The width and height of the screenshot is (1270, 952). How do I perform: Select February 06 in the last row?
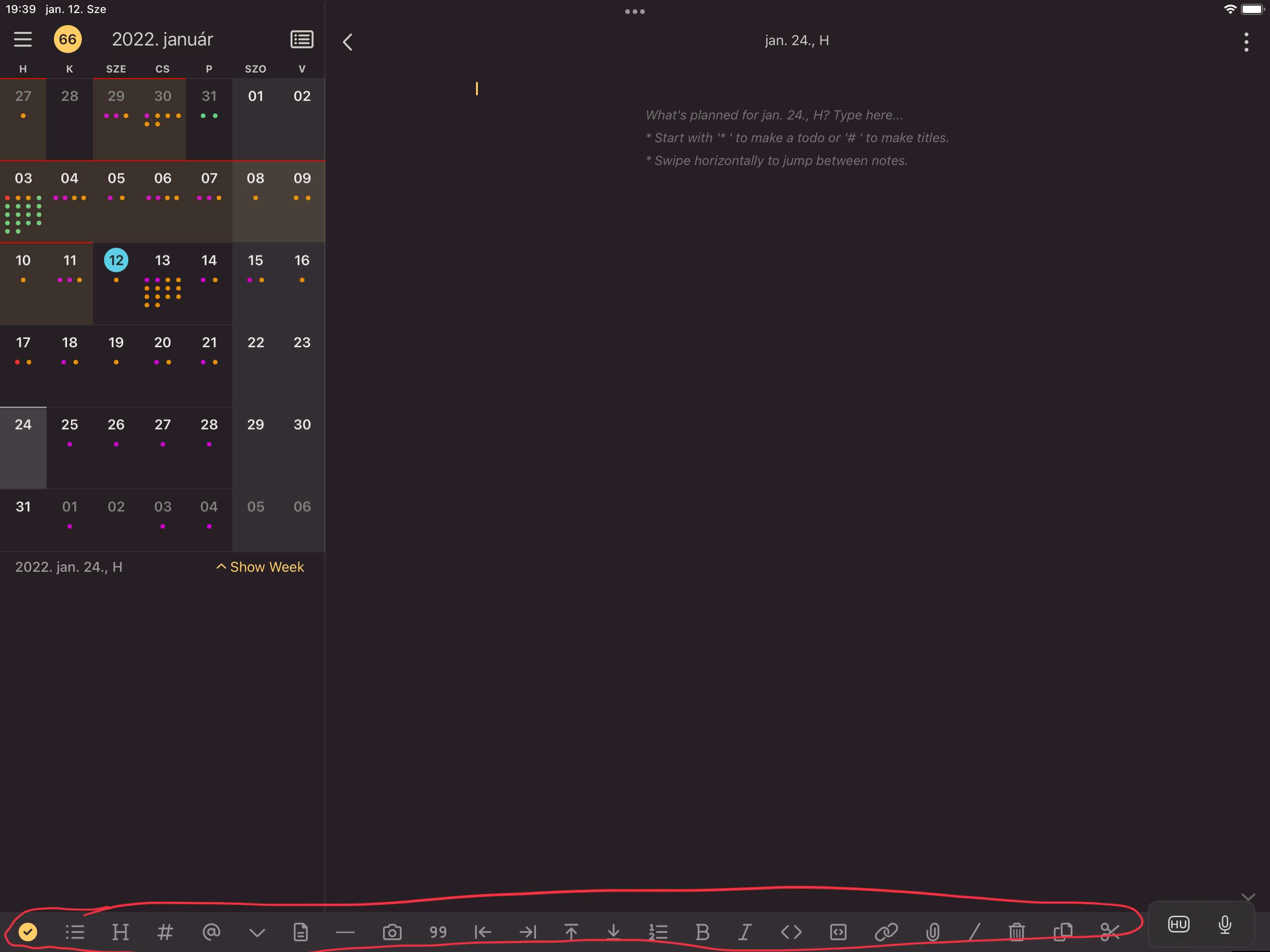click(x=302, y=520)
